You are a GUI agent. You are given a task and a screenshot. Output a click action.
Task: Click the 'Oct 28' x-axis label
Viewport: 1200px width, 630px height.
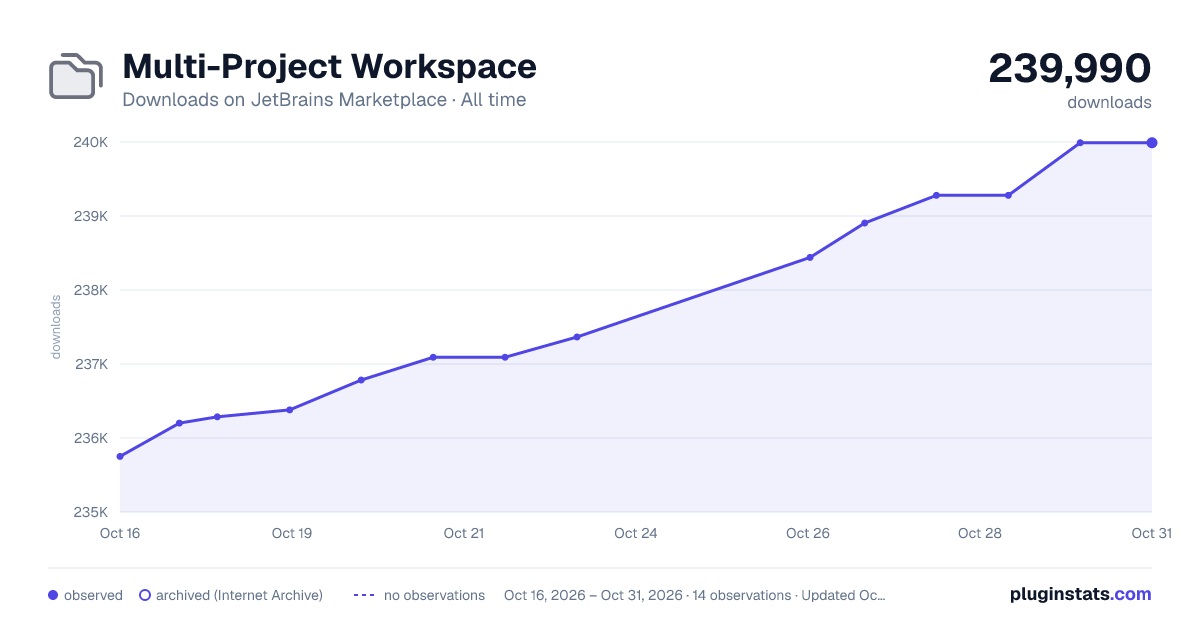(x=980, y=533)
